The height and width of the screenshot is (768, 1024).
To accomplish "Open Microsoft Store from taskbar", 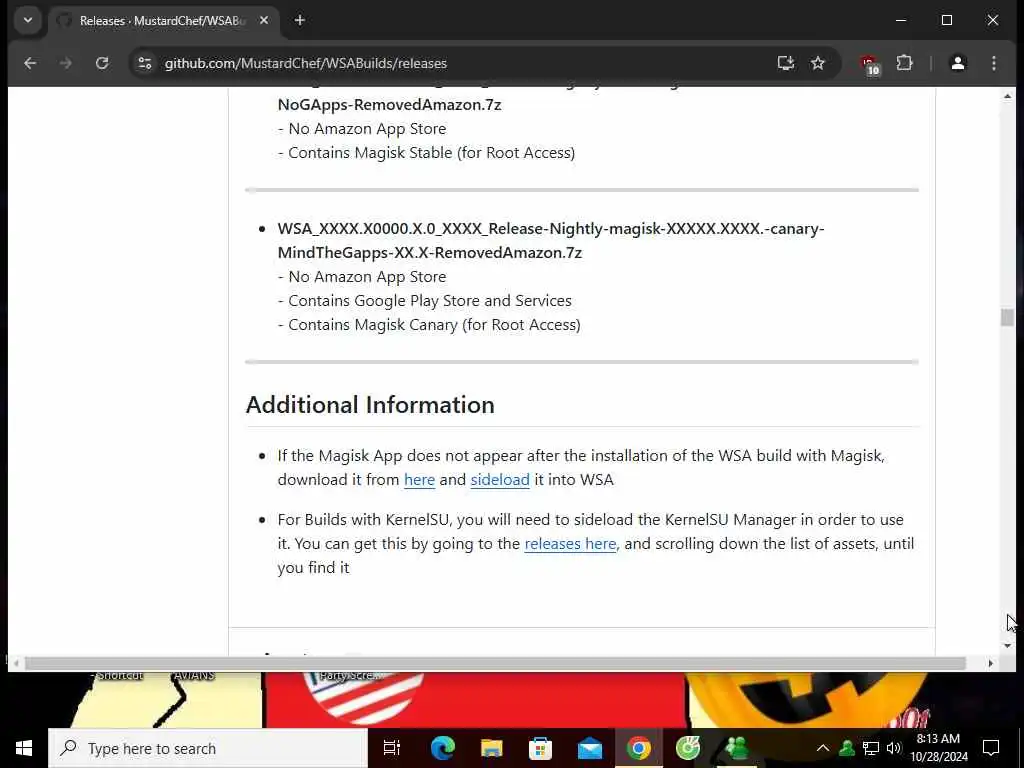I will [x=540, y=748].
